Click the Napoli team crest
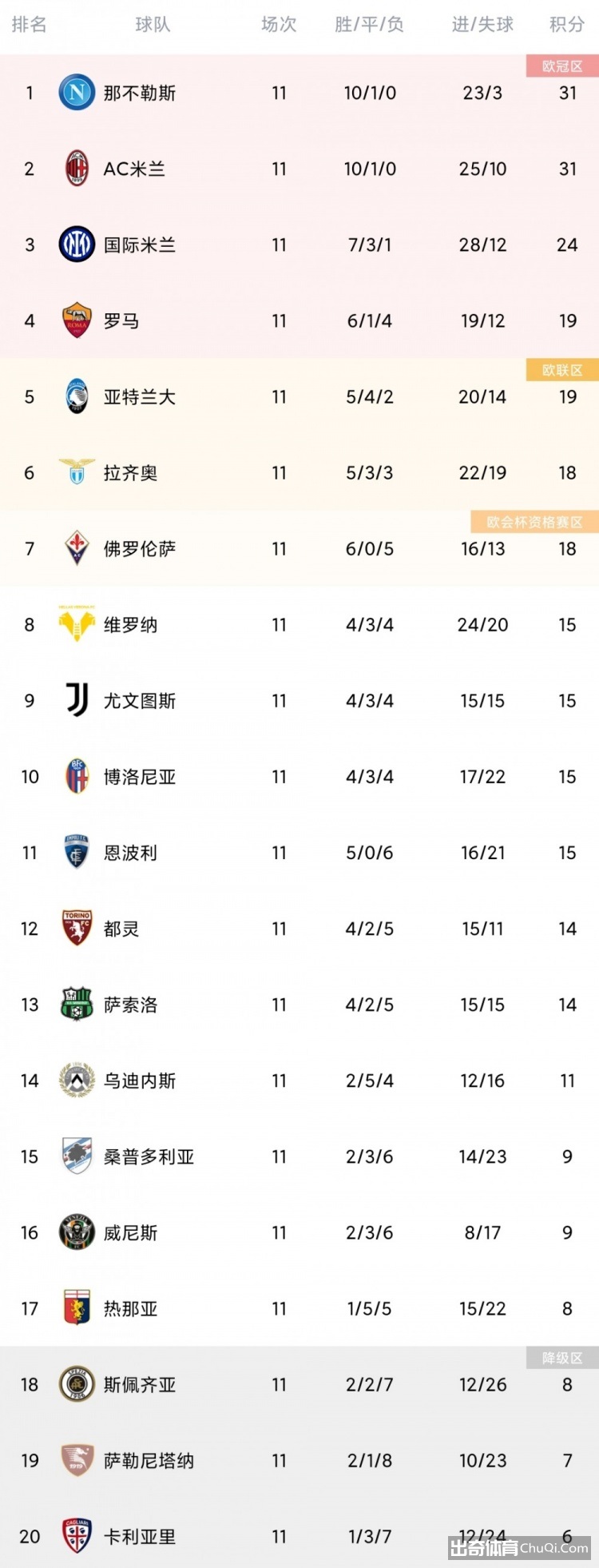This screenshot has height=1568, width=599. [x=77, y=93]
